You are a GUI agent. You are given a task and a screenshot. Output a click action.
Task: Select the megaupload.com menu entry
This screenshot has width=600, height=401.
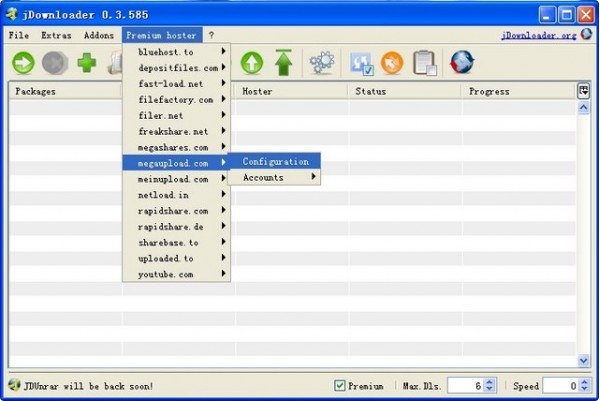point(176,163)
